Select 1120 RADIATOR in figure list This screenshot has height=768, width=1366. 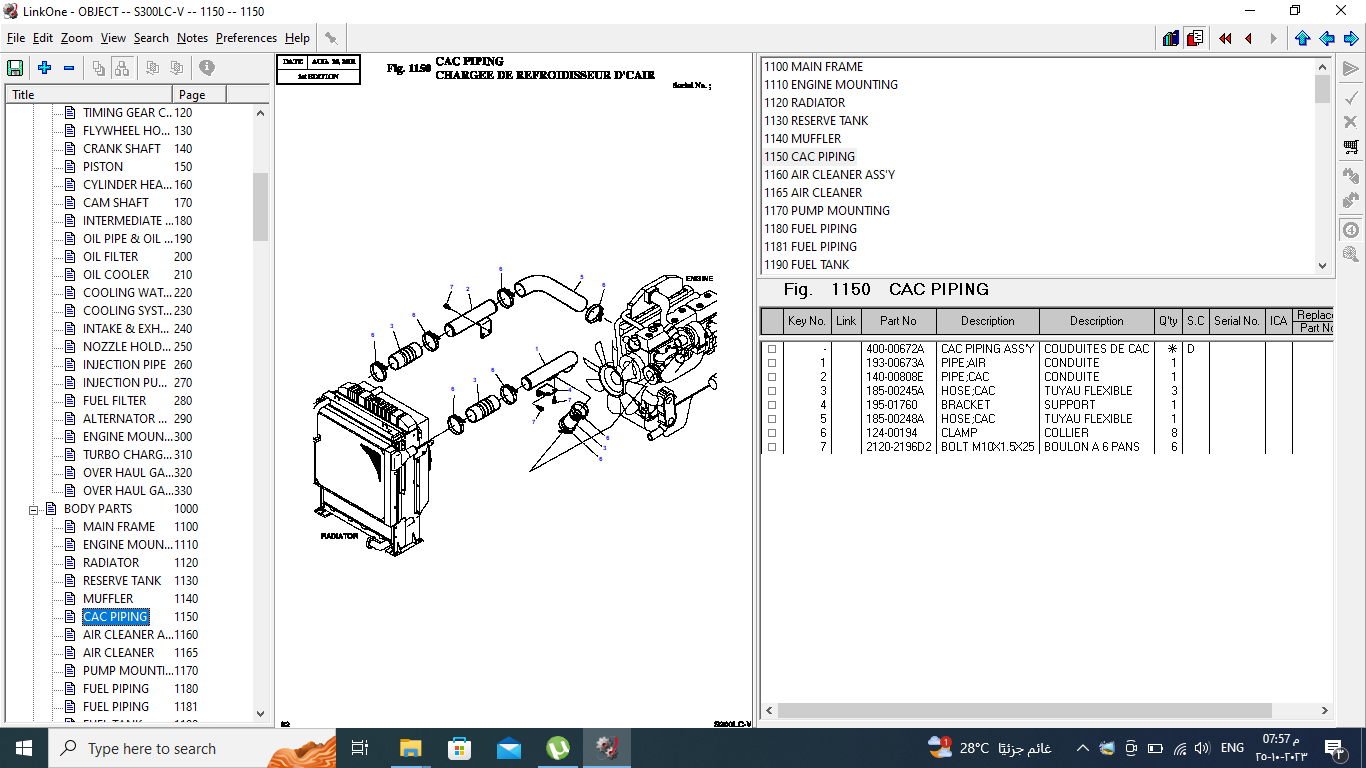[804, 103]
